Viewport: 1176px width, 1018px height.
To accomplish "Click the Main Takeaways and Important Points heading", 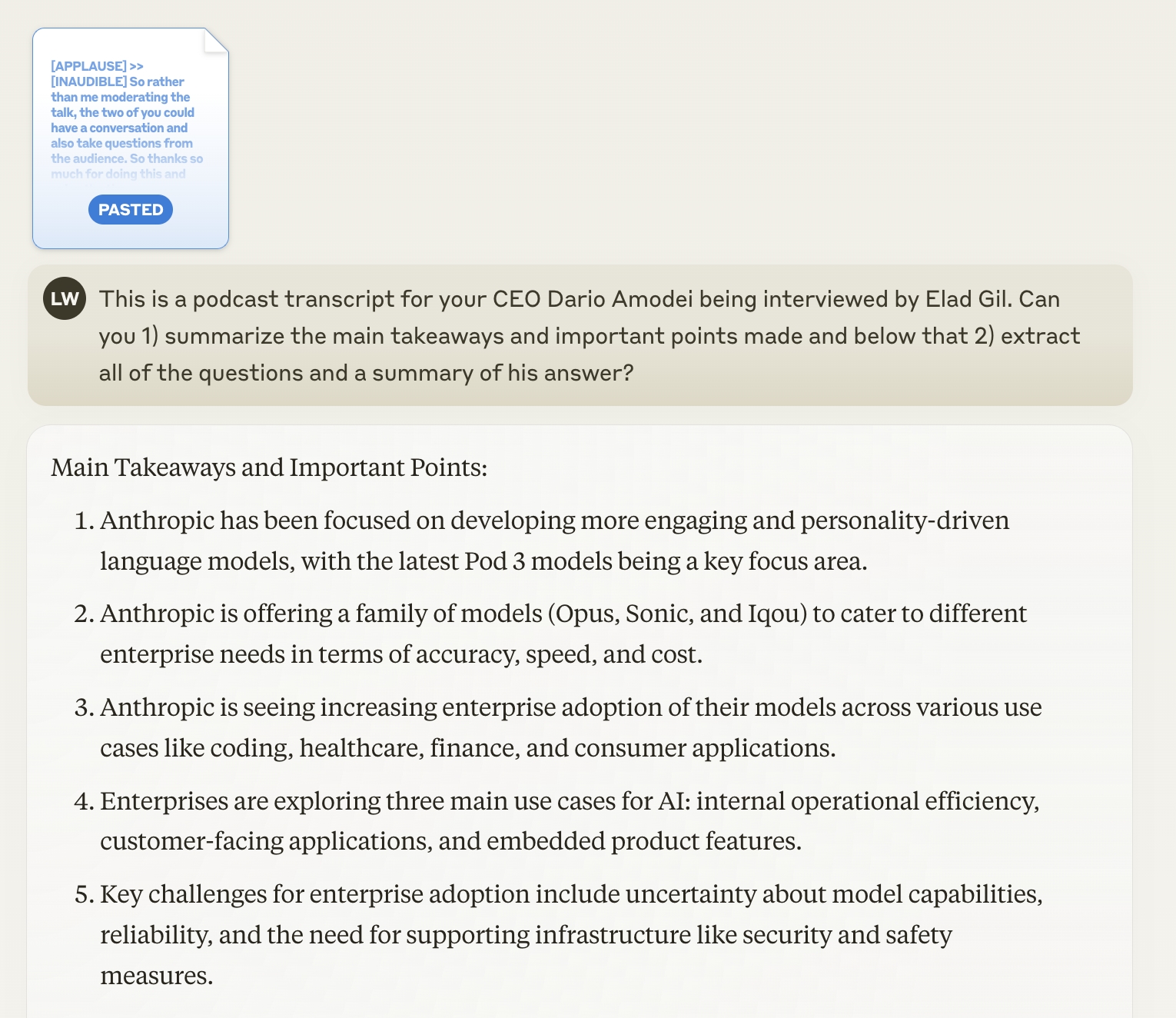I will click(x=269, y=467).
